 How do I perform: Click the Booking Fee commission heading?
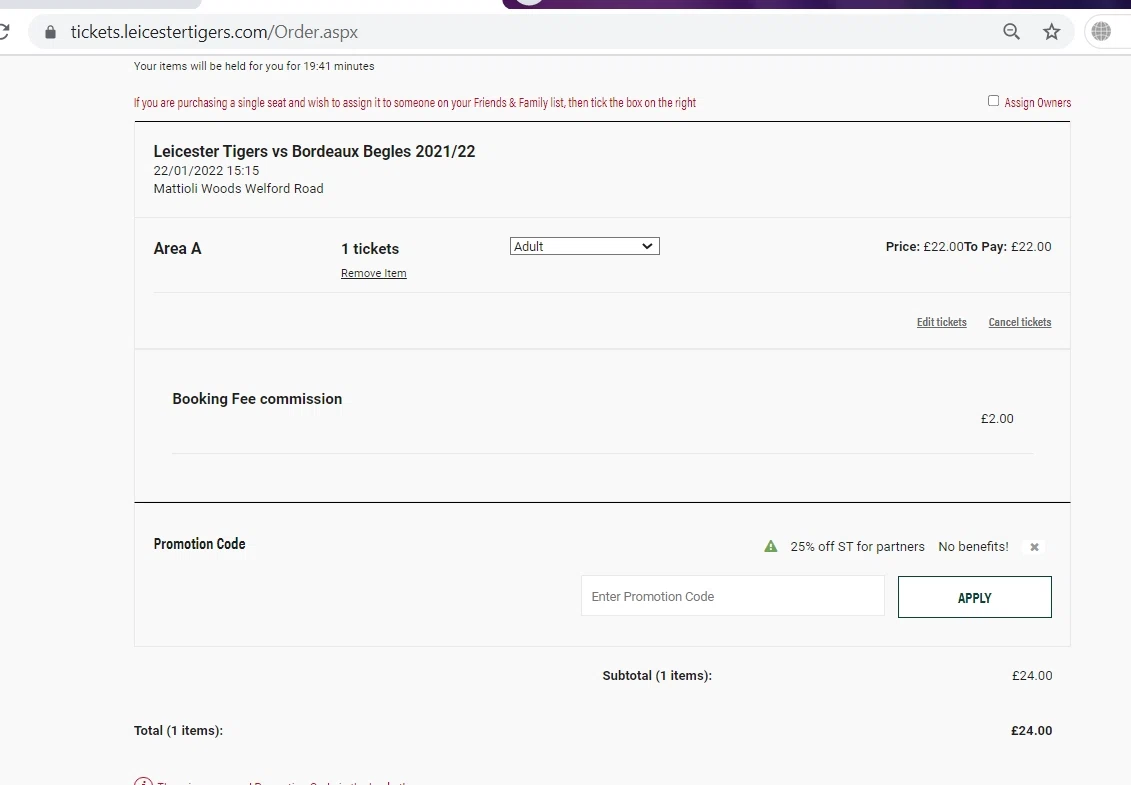pyautogui.click(x=258, y=399)
